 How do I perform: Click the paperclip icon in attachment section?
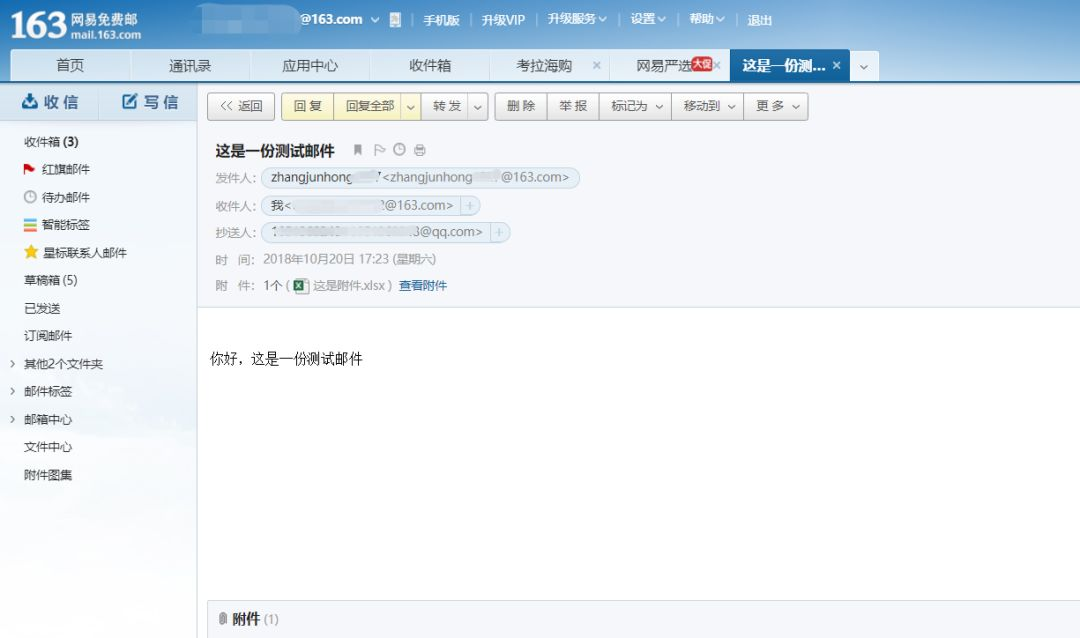(222, 619)
